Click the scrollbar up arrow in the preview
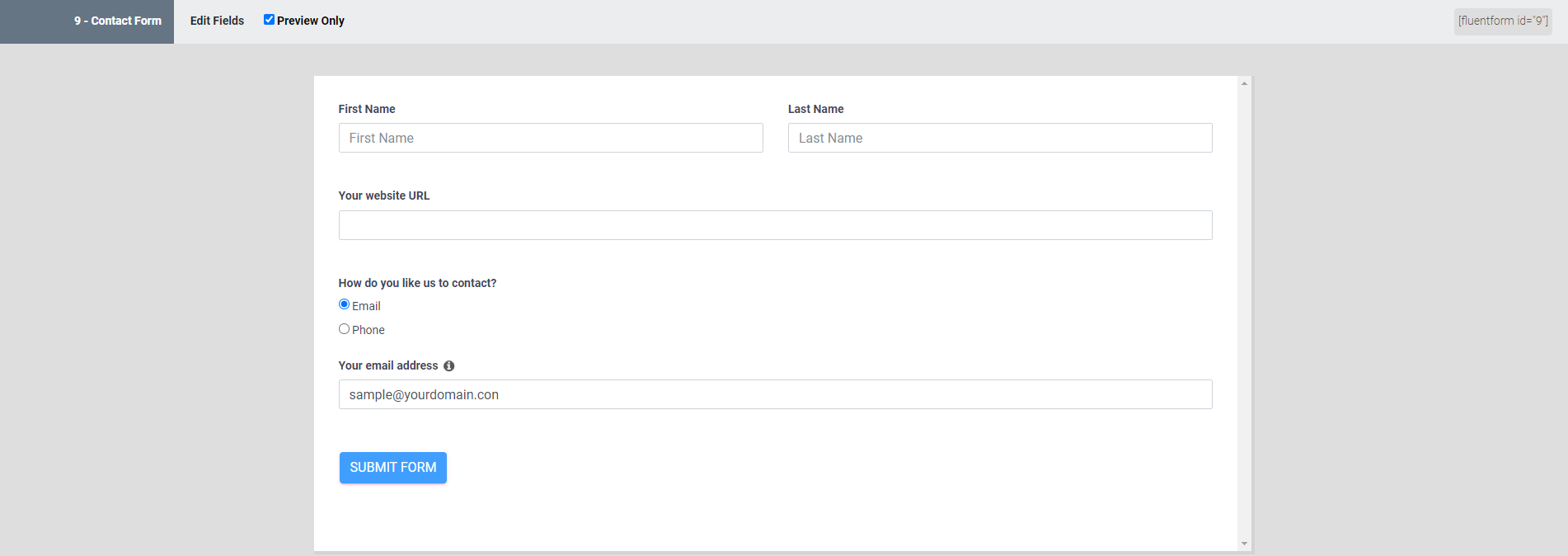The width and height of the screenshot is (1568, 556). click(x=1244, y=83)
